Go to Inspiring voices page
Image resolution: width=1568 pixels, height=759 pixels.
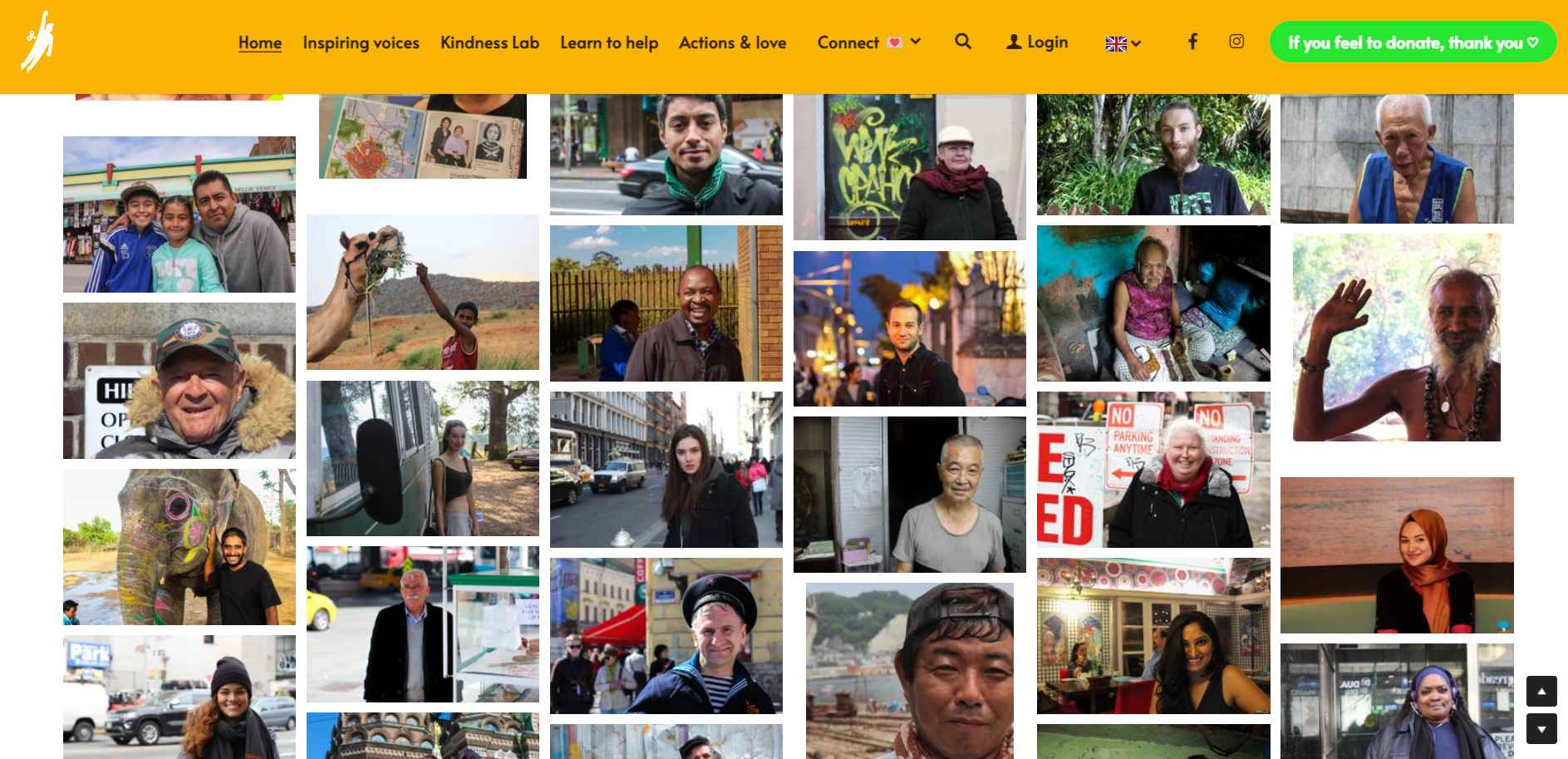pyautogui.click(x=361, y=42)
